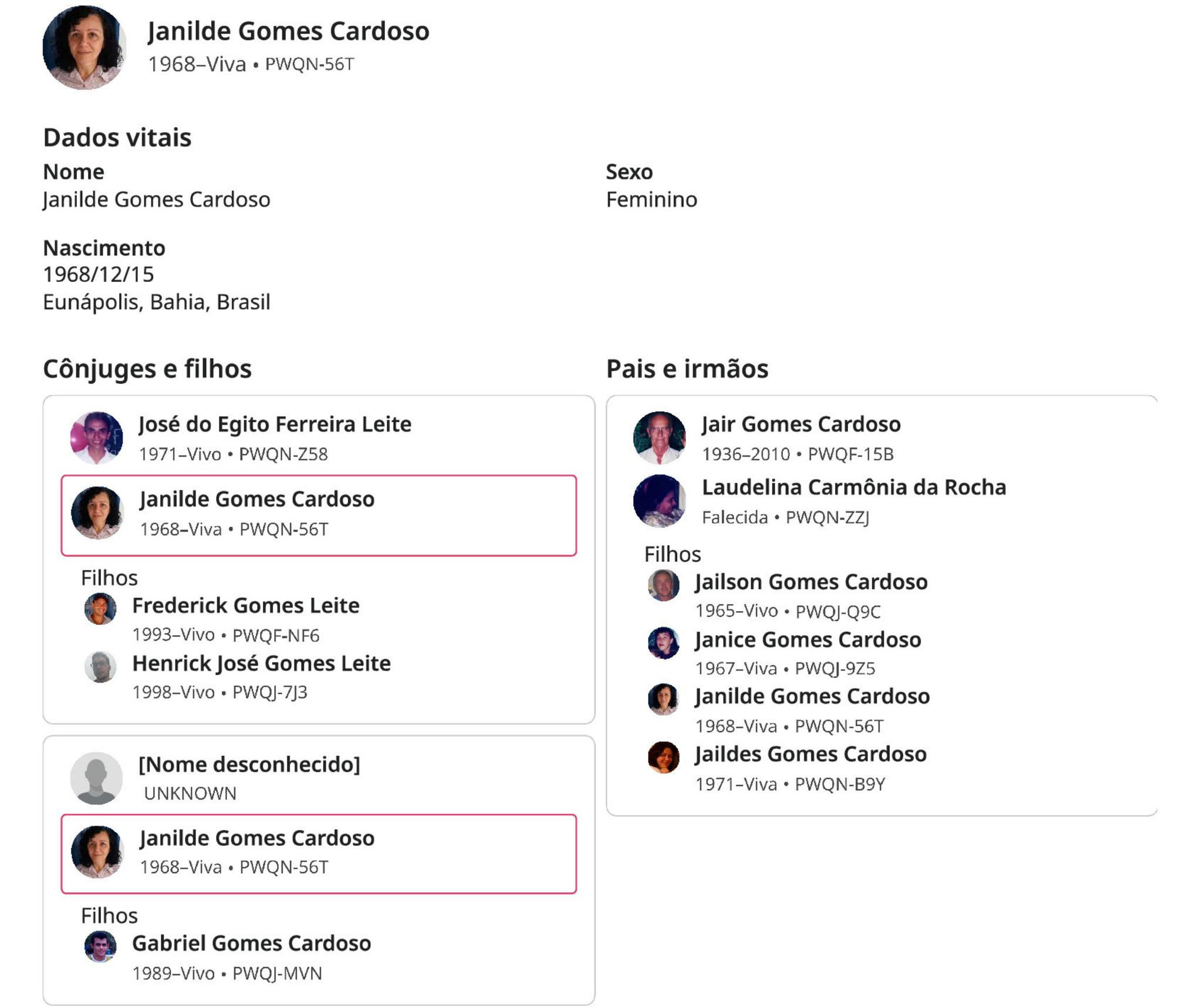Open the Gabriel Gomes Cardoso name link
The width and height of the screenshot is (1202, 1008).
[x=251, y=943]
